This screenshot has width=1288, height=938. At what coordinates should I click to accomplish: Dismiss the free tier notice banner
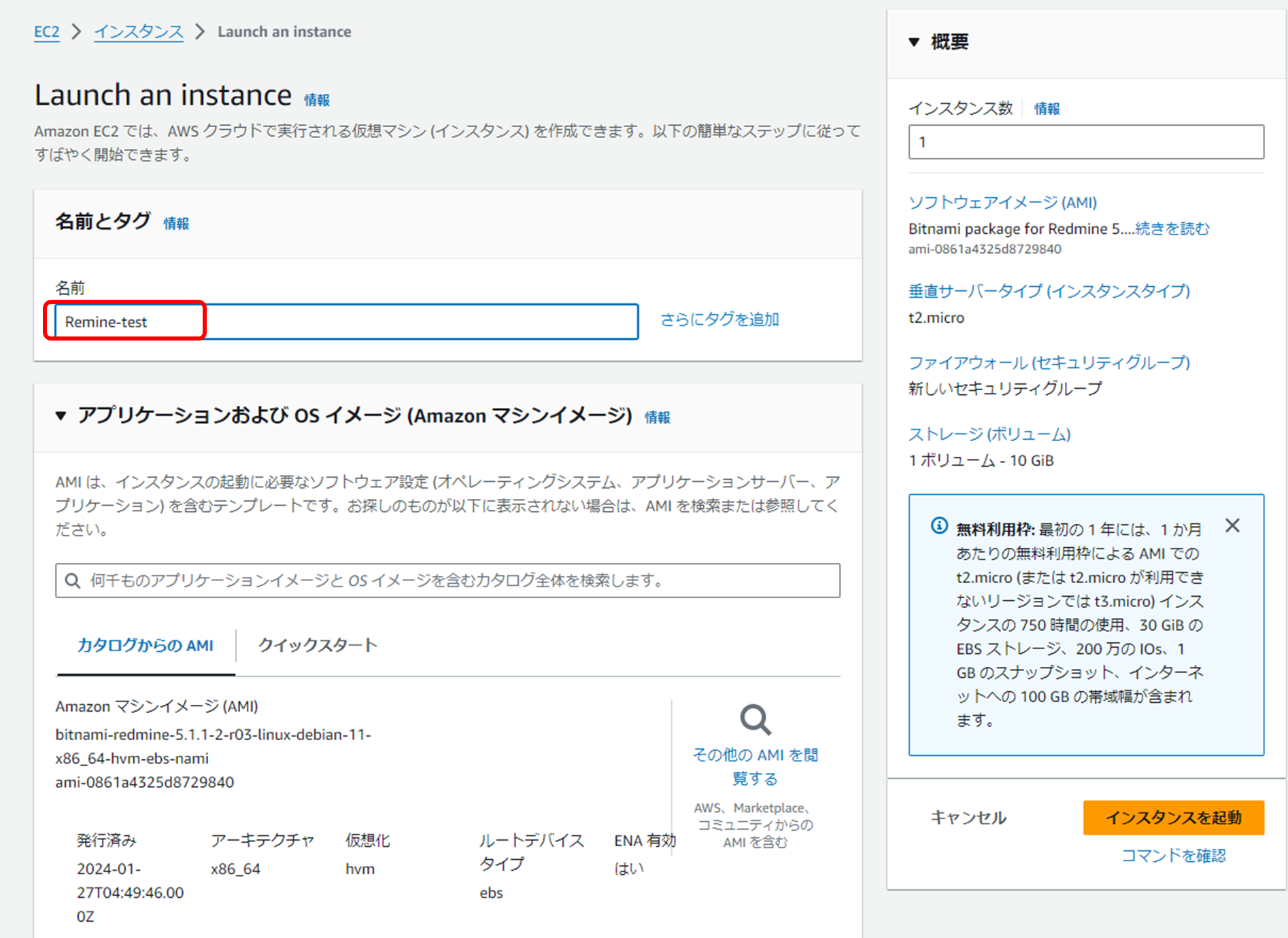1233,525
